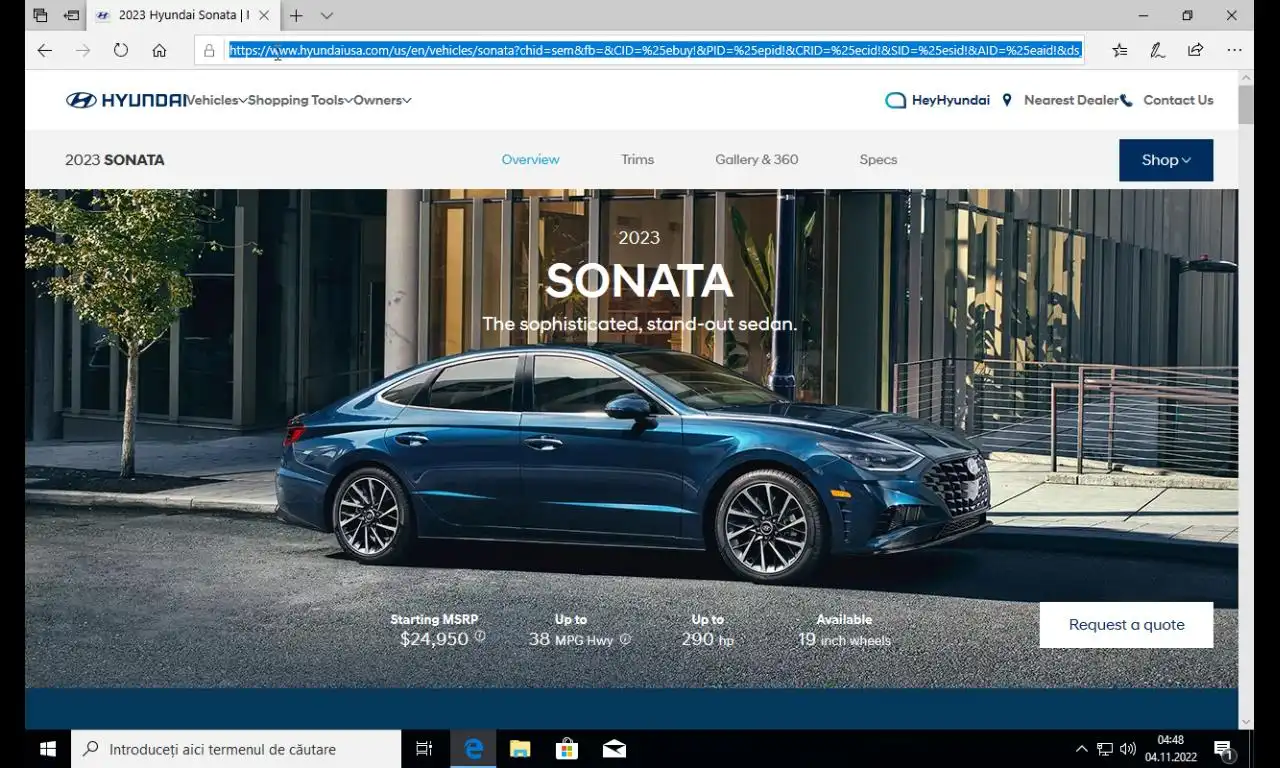This screenshot has height=768, width=1280.
Task: Click the Nearest Dealer link
Action: point(1071,100)
